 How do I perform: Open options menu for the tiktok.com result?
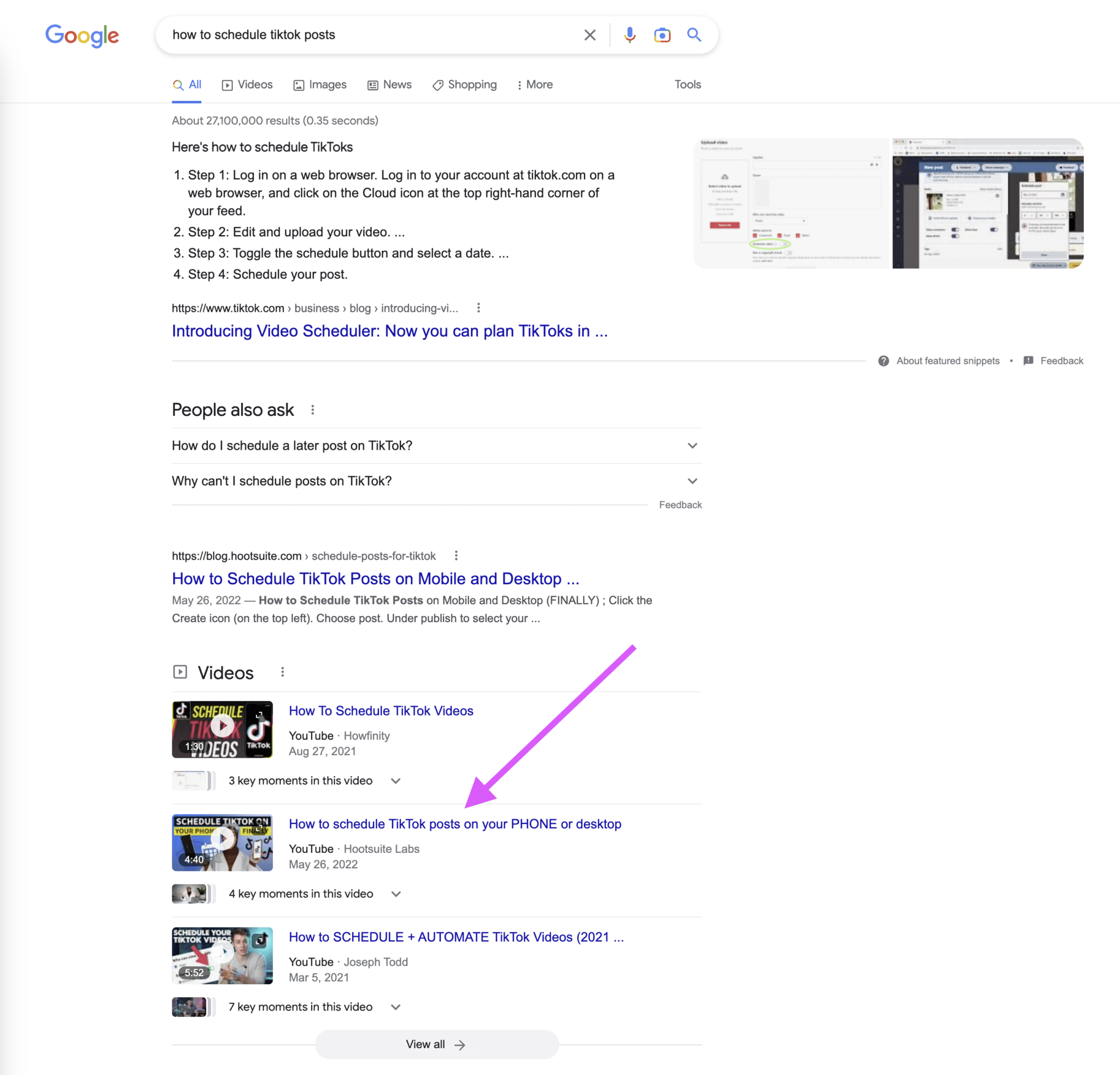[x=479, y=307]
